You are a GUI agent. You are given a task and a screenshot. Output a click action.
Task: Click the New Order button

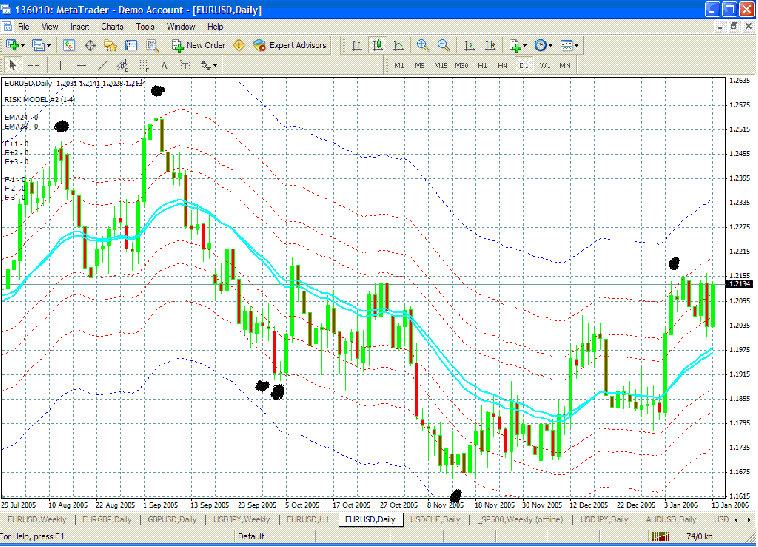[200, 45]
